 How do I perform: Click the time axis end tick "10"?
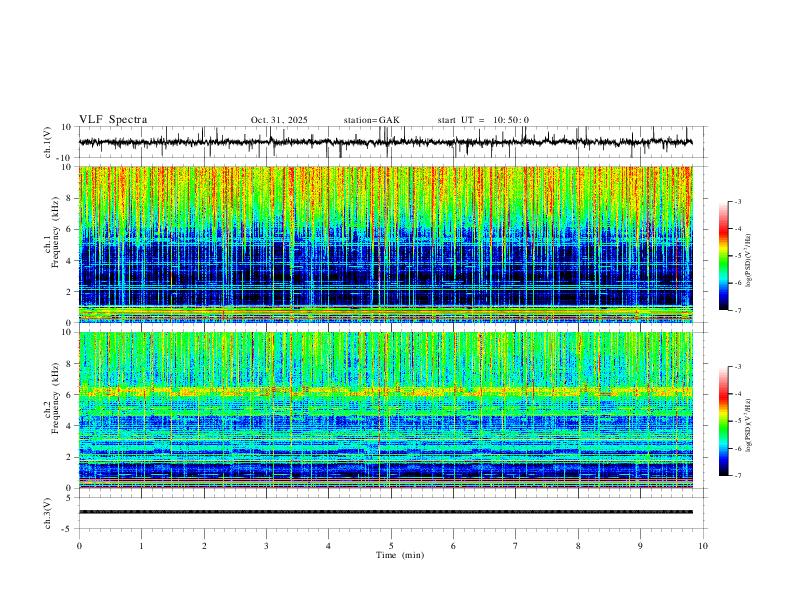[703, 546]
